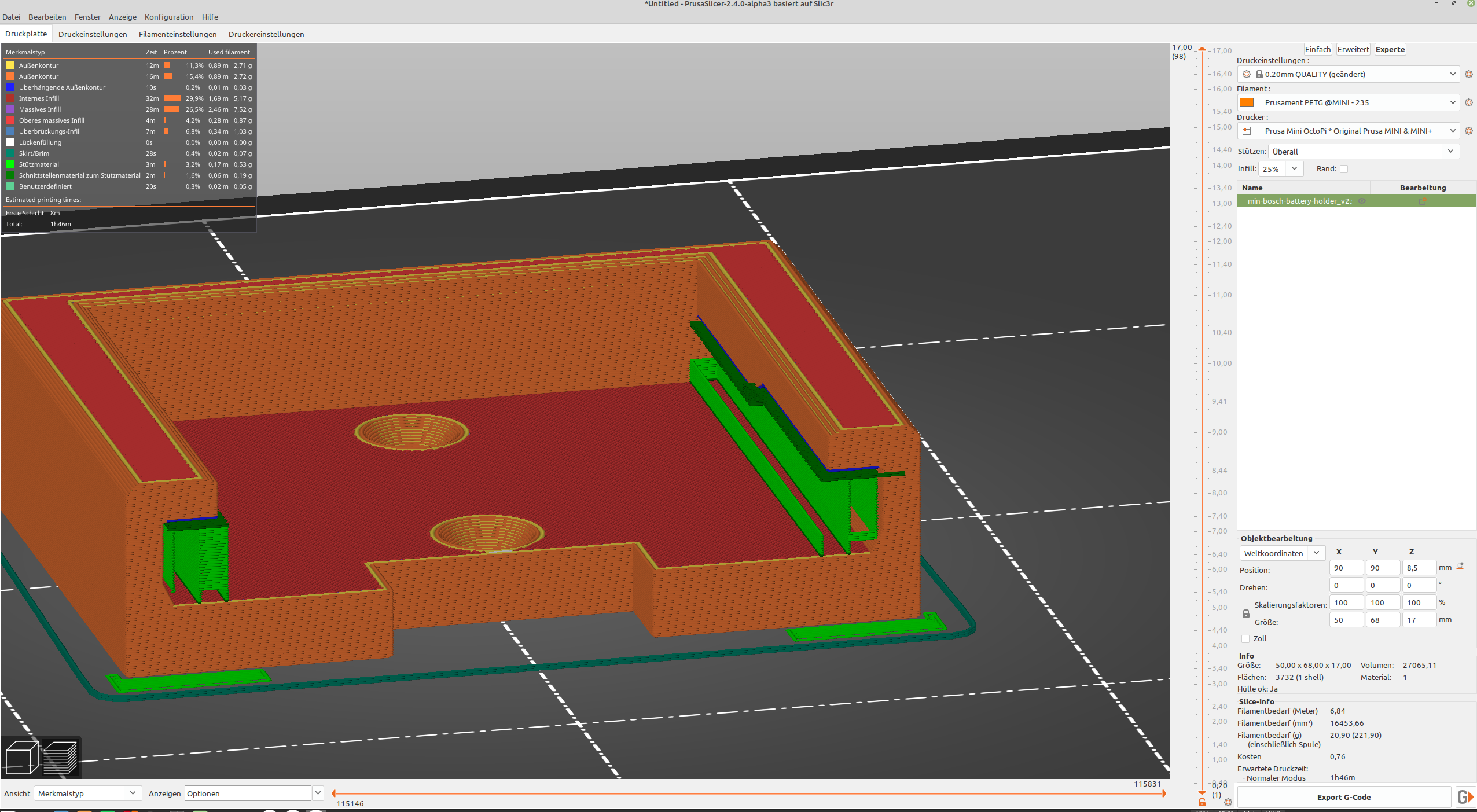The height and width of the screenshot is (812, 1477).
Task: Edit print settings preset gear icon
Action: click(x=1468, y=74)
